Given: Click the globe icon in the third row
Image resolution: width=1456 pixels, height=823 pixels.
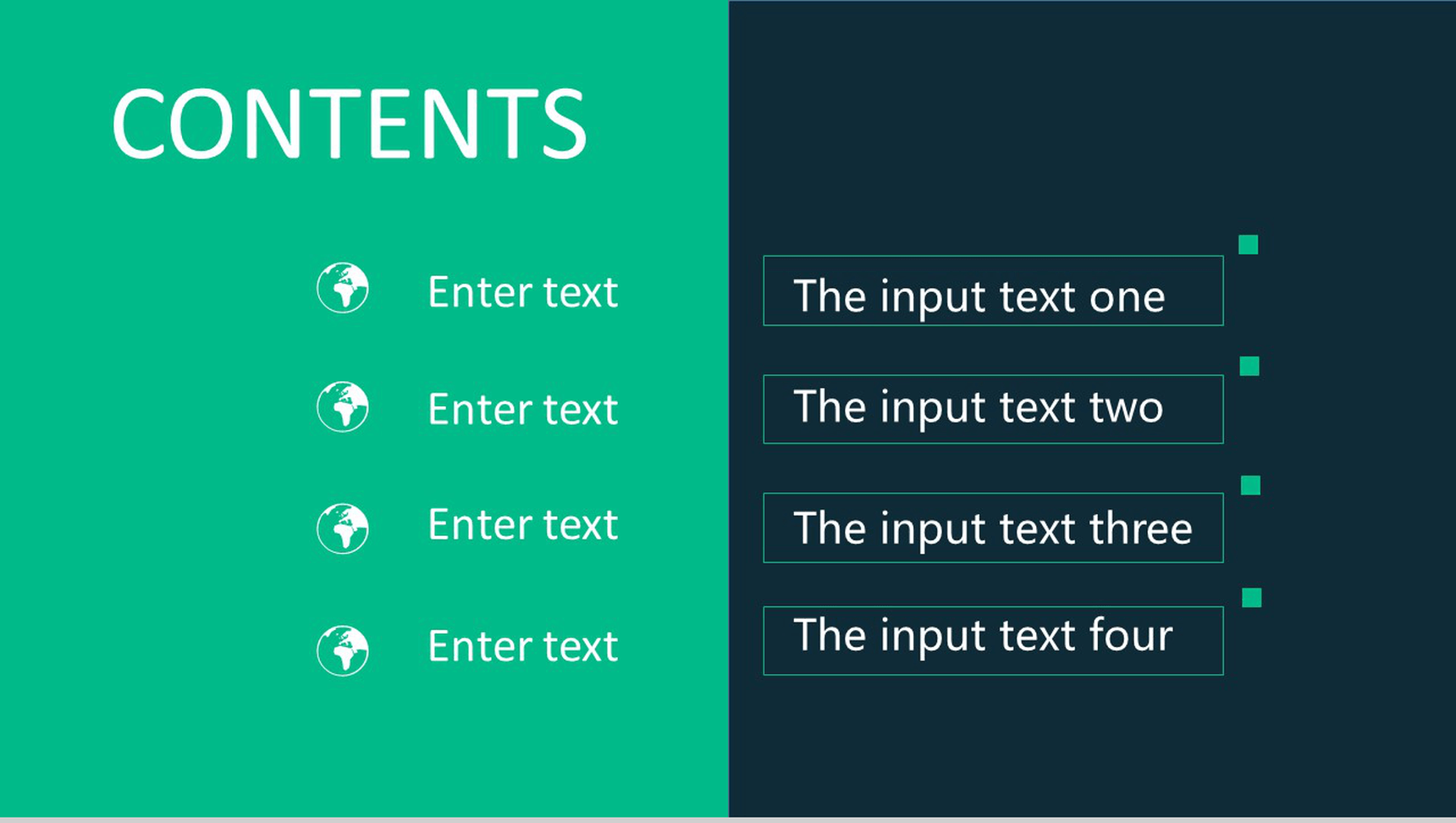Looking at the screenshot, I should 343,528.
